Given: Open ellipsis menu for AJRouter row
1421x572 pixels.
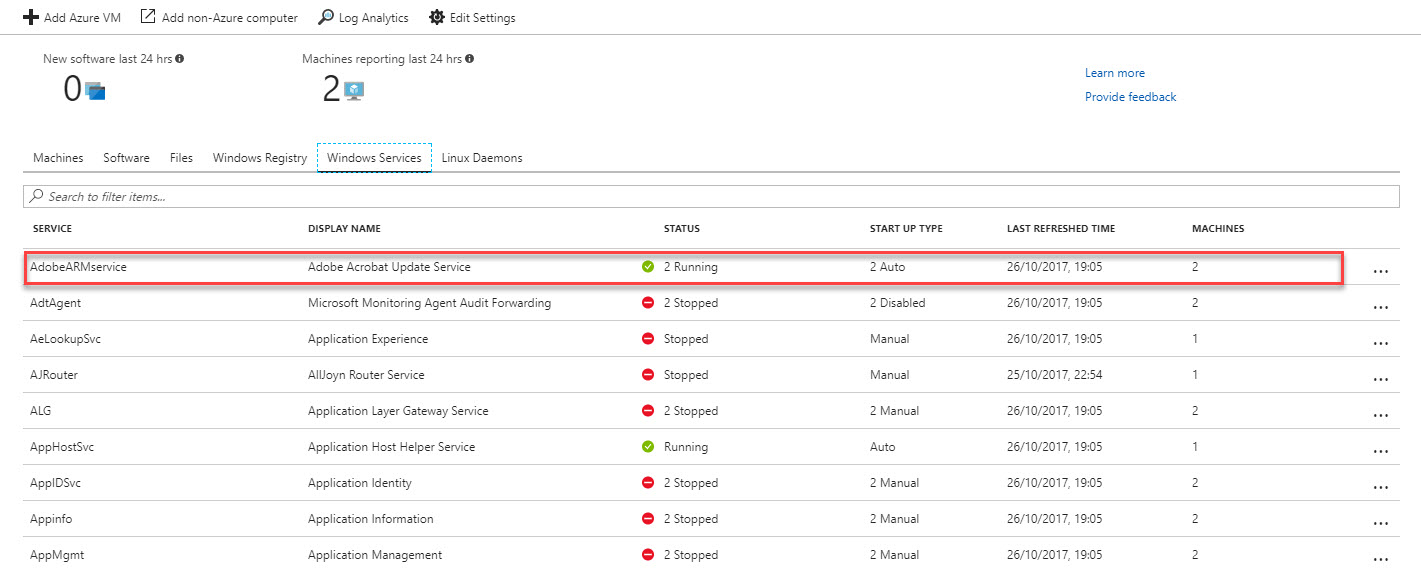Looking at the screenshot, I should point(1381,379).
